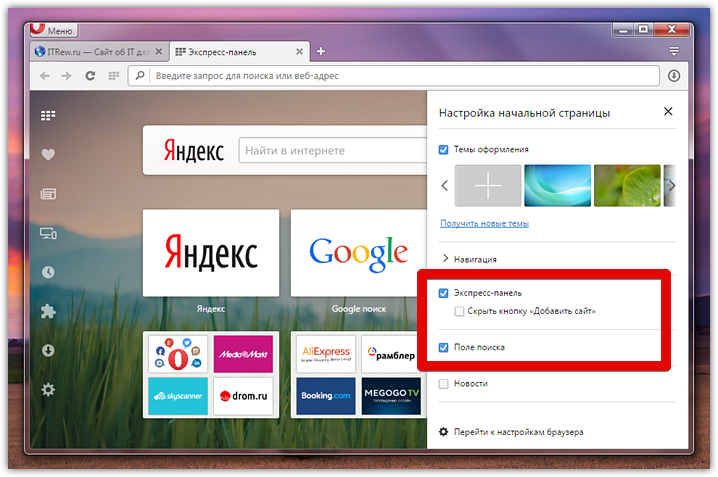Click the address bar search field

coord(394,76)
